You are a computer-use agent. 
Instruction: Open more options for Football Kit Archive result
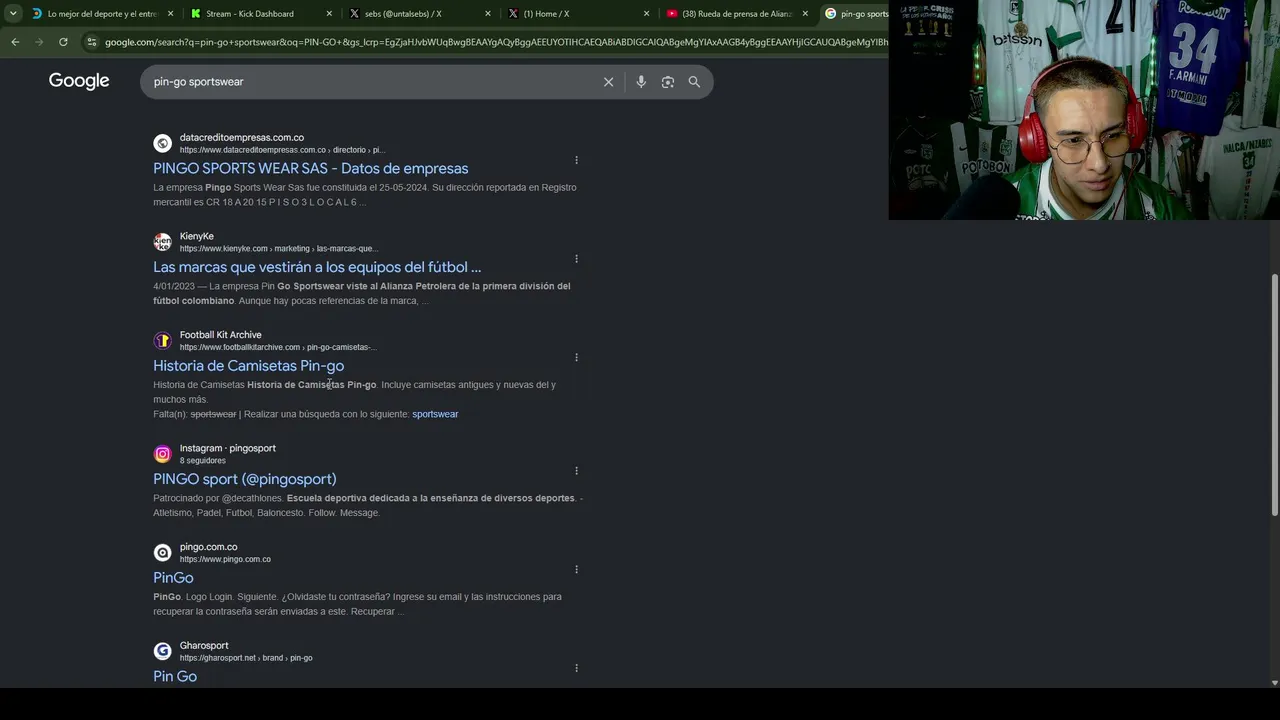576,357
